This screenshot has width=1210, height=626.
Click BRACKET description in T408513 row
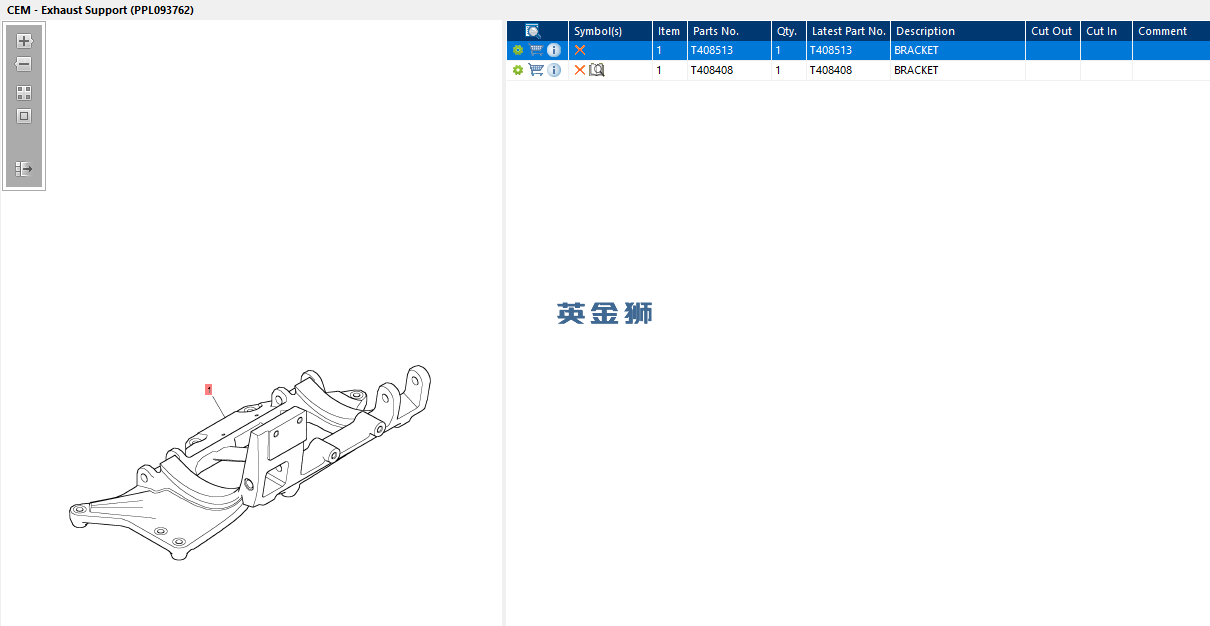click(957, 50)
